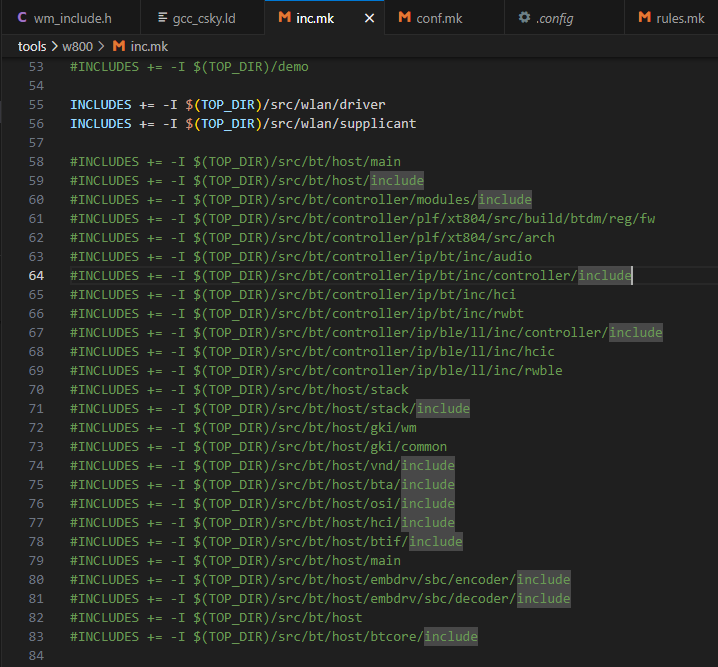Viewport: 718px width, 667px height.
Task: Click the host/vnd/include line
Action: [262, 466]
